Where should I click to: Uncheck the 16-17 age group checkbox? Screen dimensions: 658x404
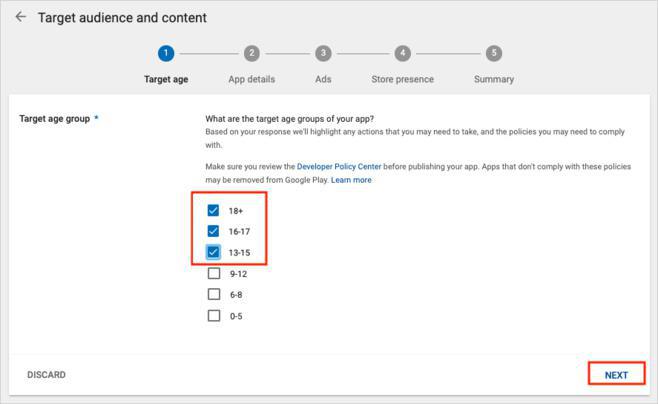pyautogui.click(x=213, y=231)
